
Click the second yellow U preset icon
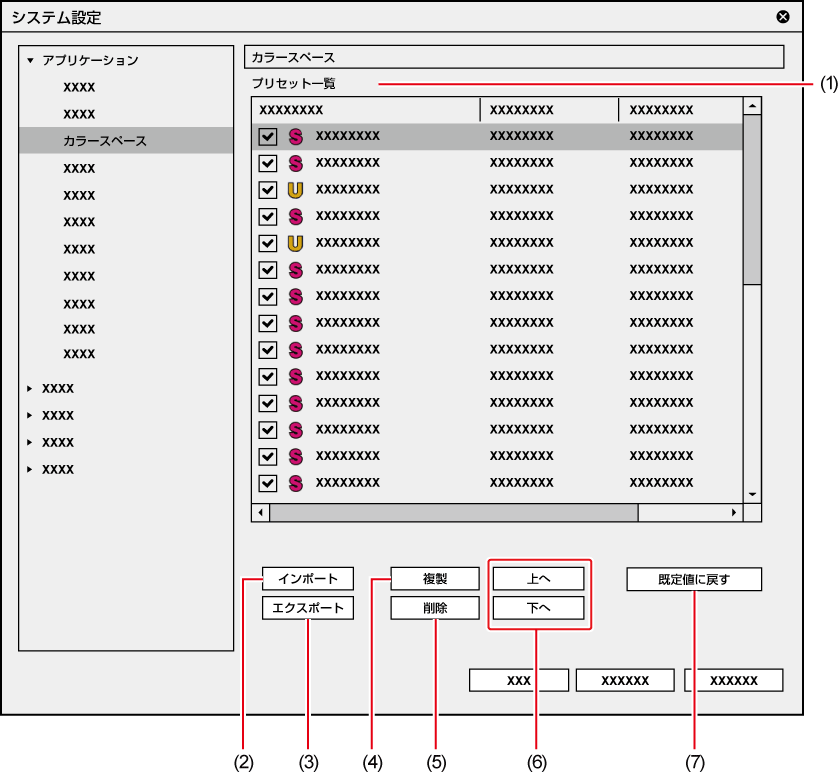[295, 243]
